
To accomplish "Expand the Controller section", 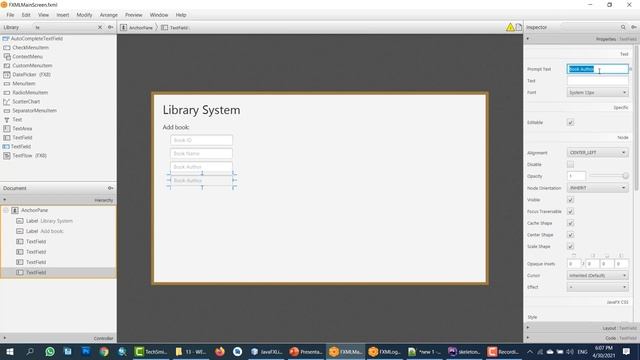I will (4, 338).
